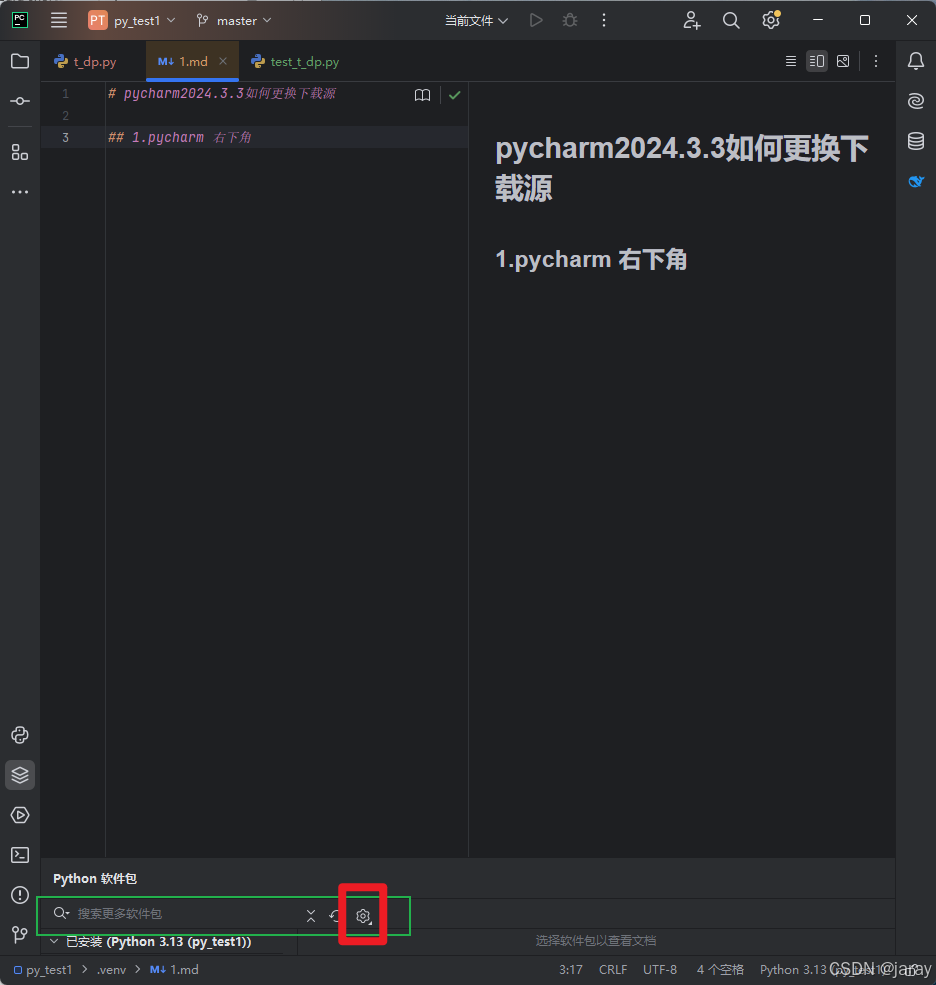Open the py_test1 project dropdown

click(132, 20)
